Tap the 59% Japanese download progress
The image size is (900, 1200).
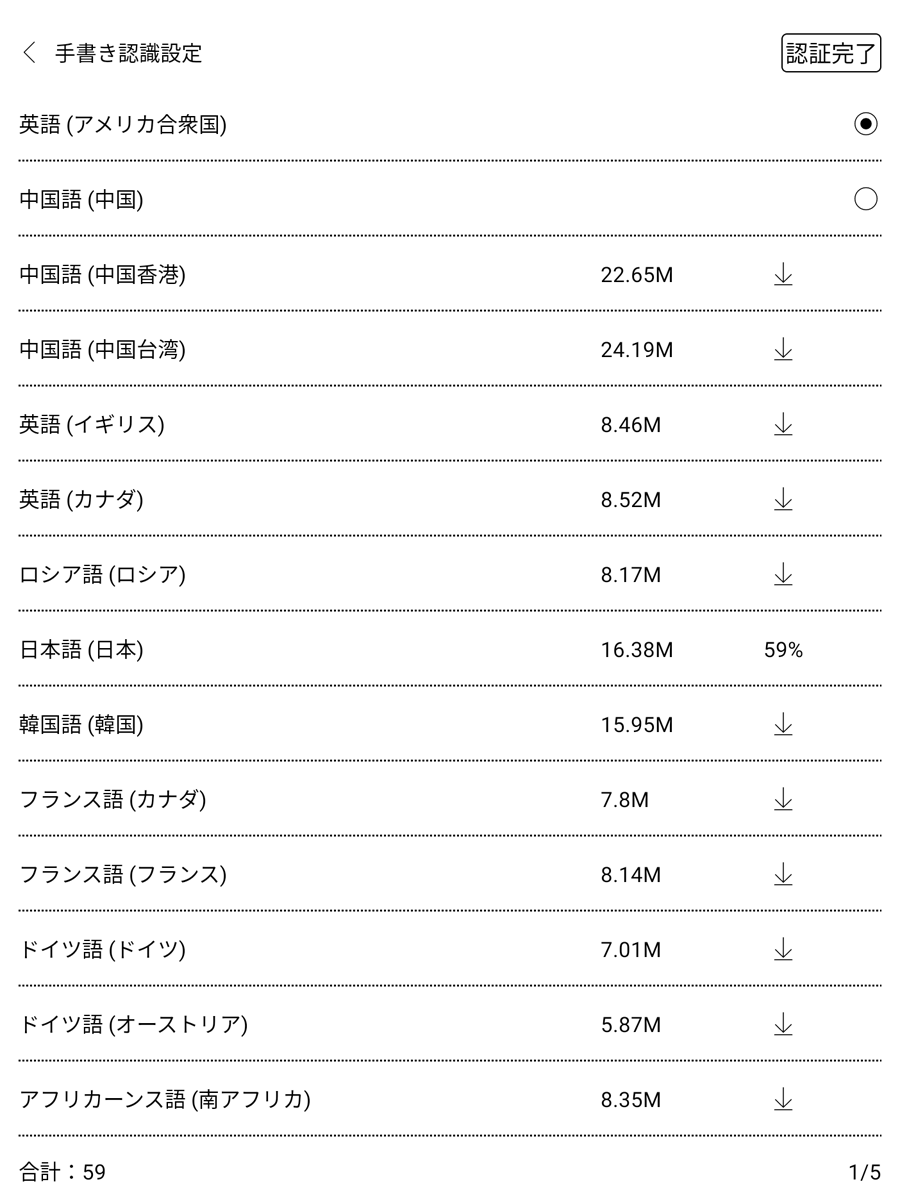point(783,650)
